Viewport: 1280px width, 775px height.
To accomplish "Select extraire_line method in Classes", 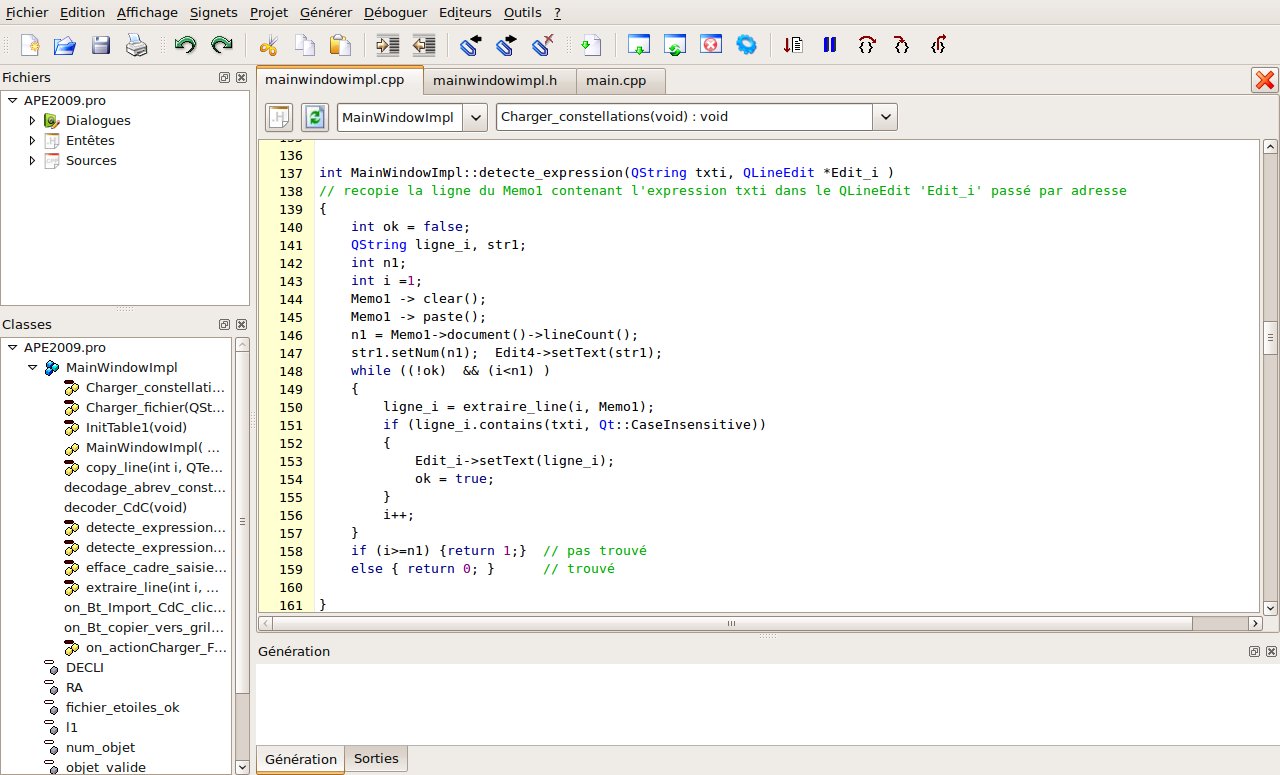I will (152, 587).
